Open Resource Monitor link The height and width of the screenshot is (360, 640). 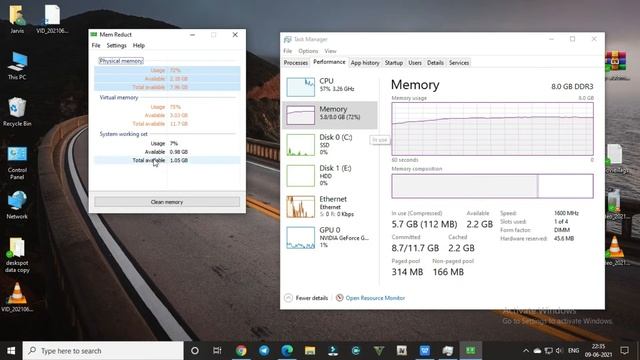coord(376,298)
